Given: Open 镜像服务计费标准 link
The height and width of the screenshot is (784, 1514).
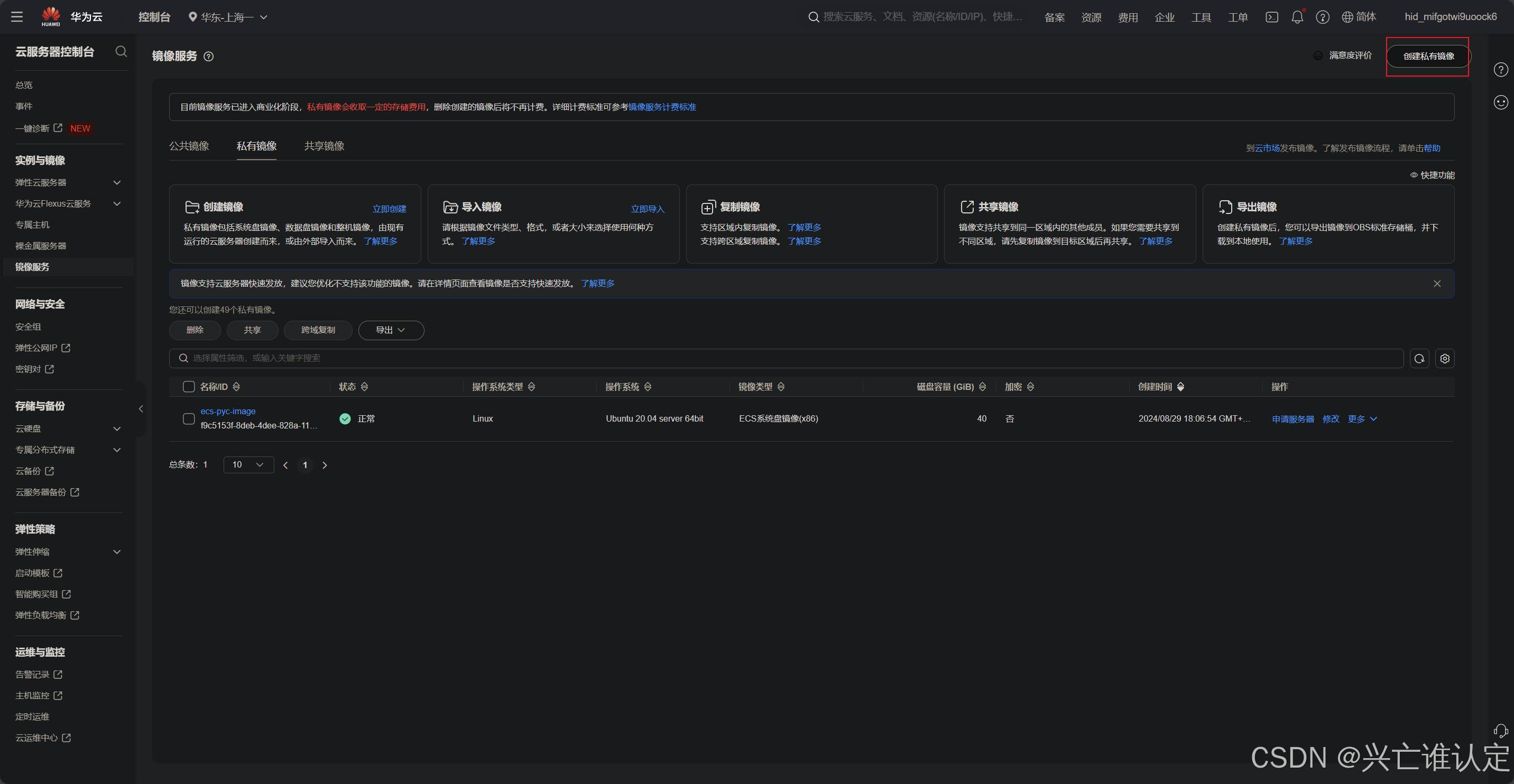Looking at the screenshot, I should tap(662, 107).
